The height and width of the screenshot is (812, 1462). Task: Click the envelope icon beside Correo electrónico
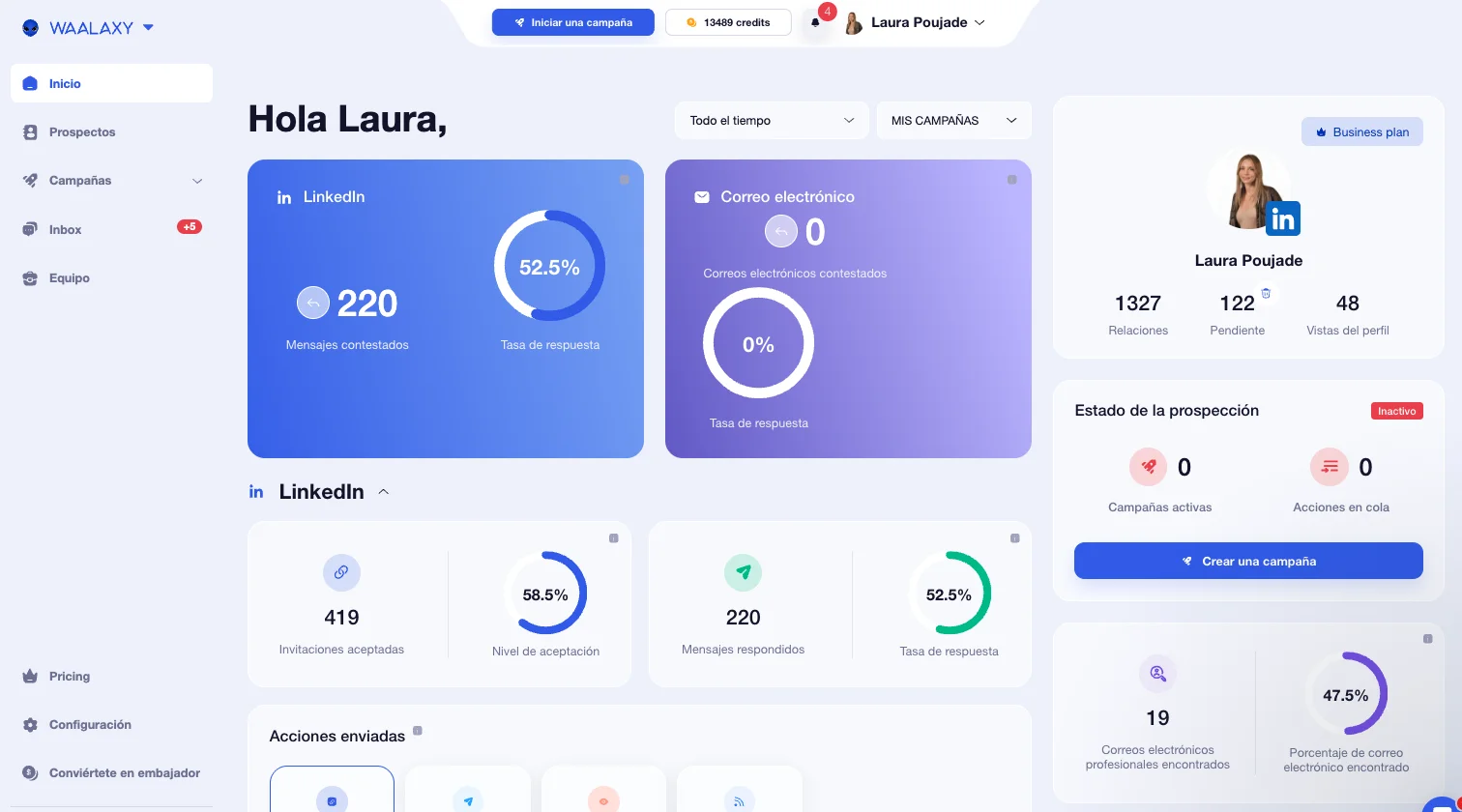click(x=702, y=197)
